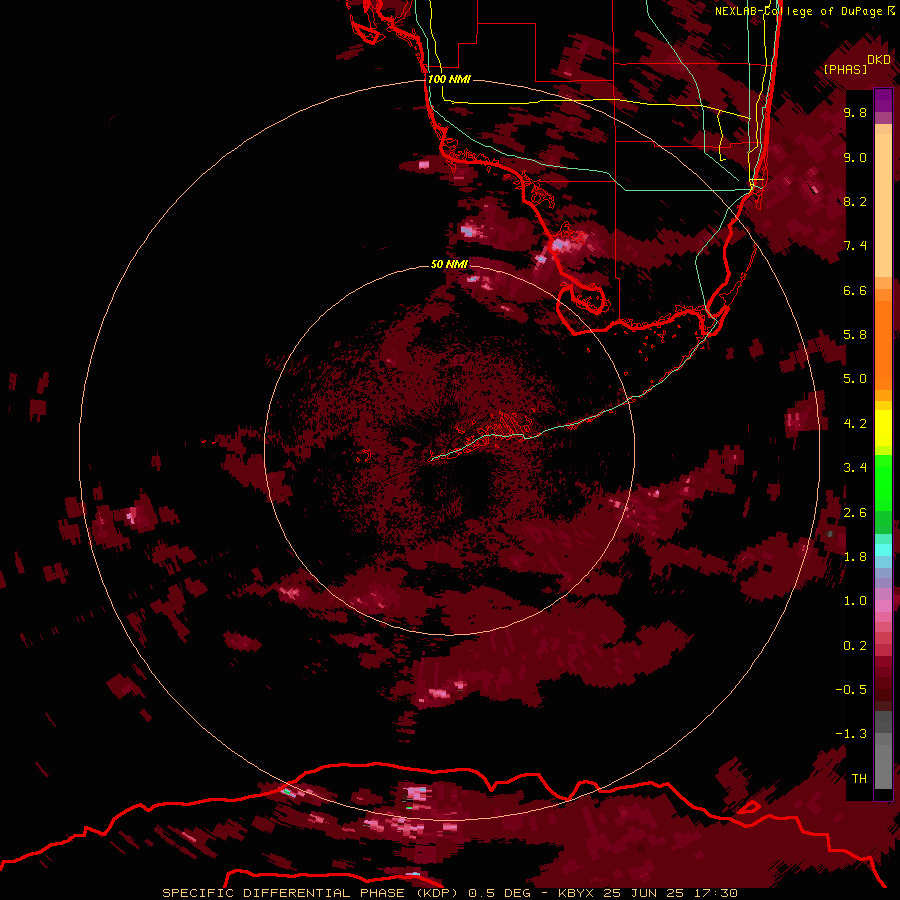Click the "KBYX" radar station identifier
The height and width of the screenshot is (900, 900).
point(577,893)
